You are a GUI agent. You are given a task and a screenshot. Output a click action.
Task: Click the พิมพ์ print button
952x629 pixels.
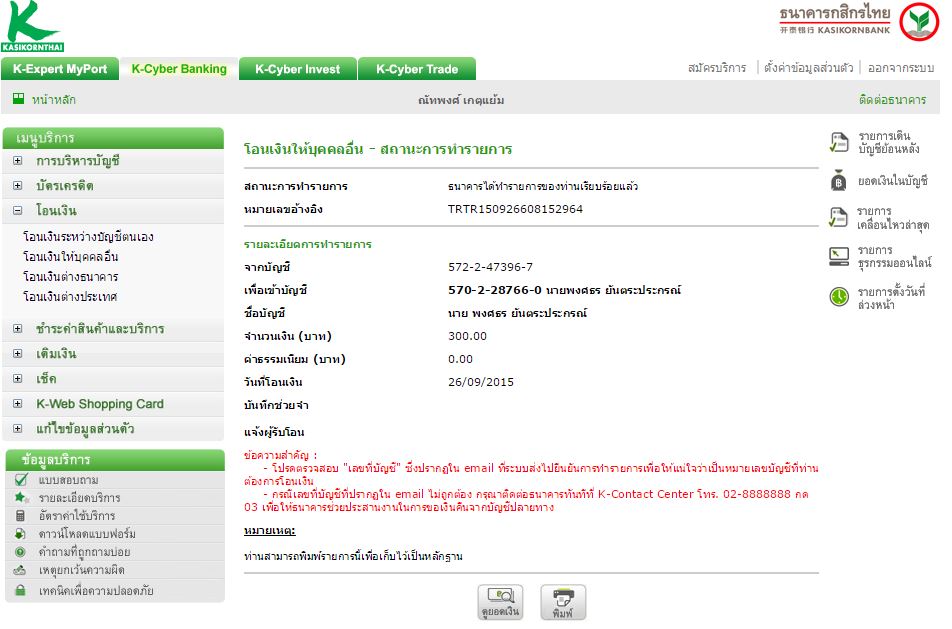click(563, 602)
